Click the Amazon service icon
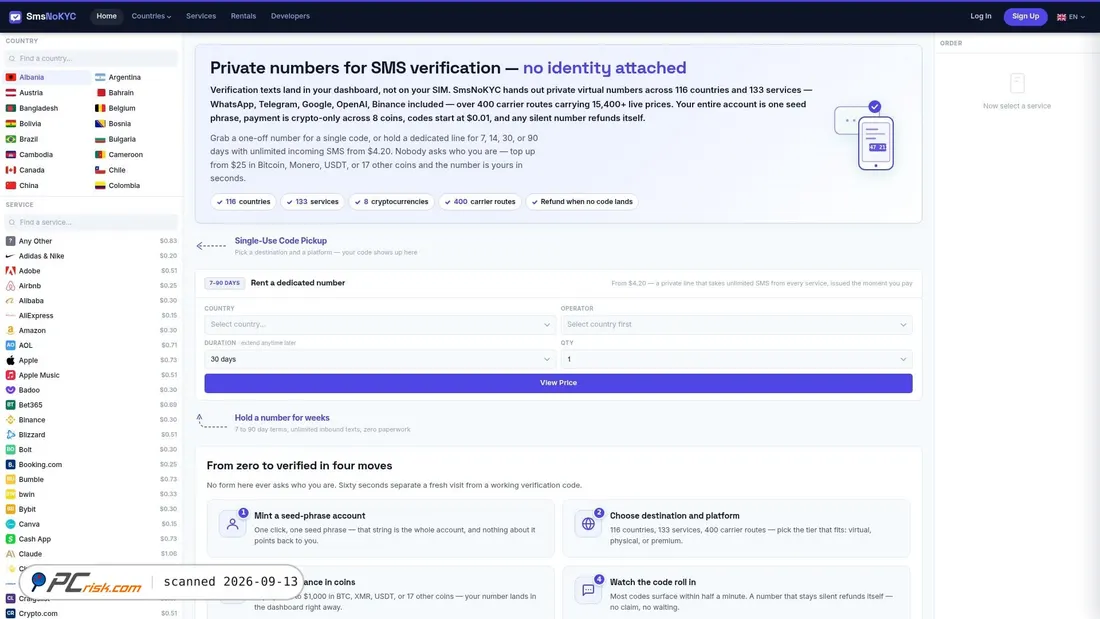The height and width of the screenshot is (619, 1100). click(x=11, y=331)
